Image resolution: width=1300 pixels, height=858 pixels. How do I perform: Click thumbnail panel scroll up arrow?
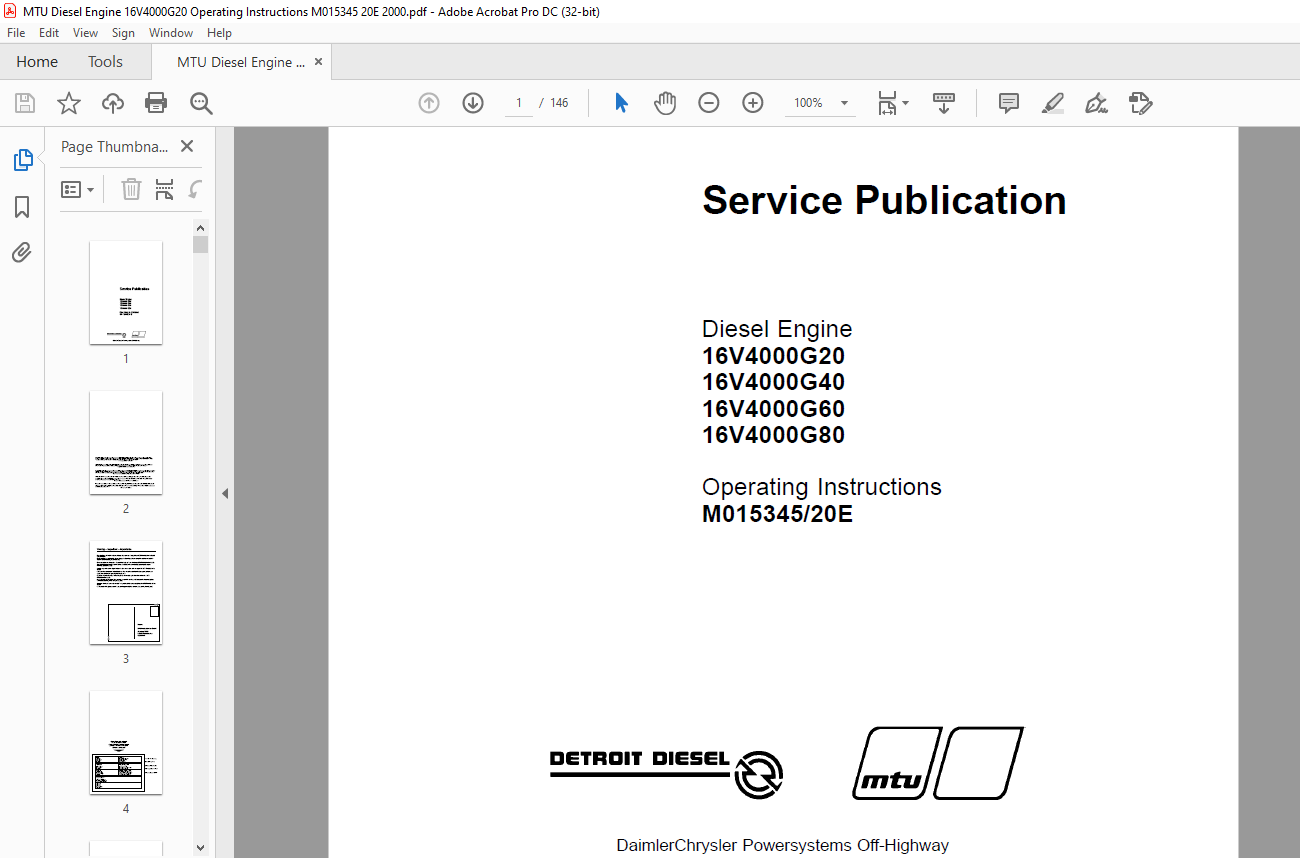click(x=201, y=227)
